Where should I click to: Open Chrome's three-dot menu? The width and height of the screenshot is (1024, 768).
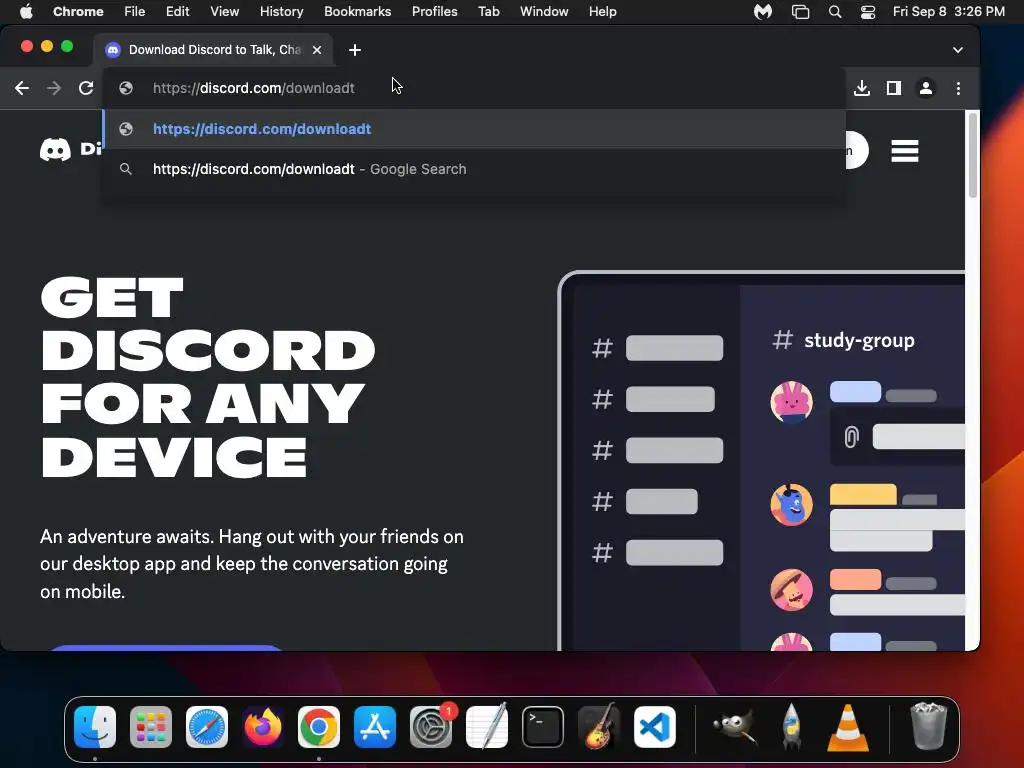click(x=958, y=88)
